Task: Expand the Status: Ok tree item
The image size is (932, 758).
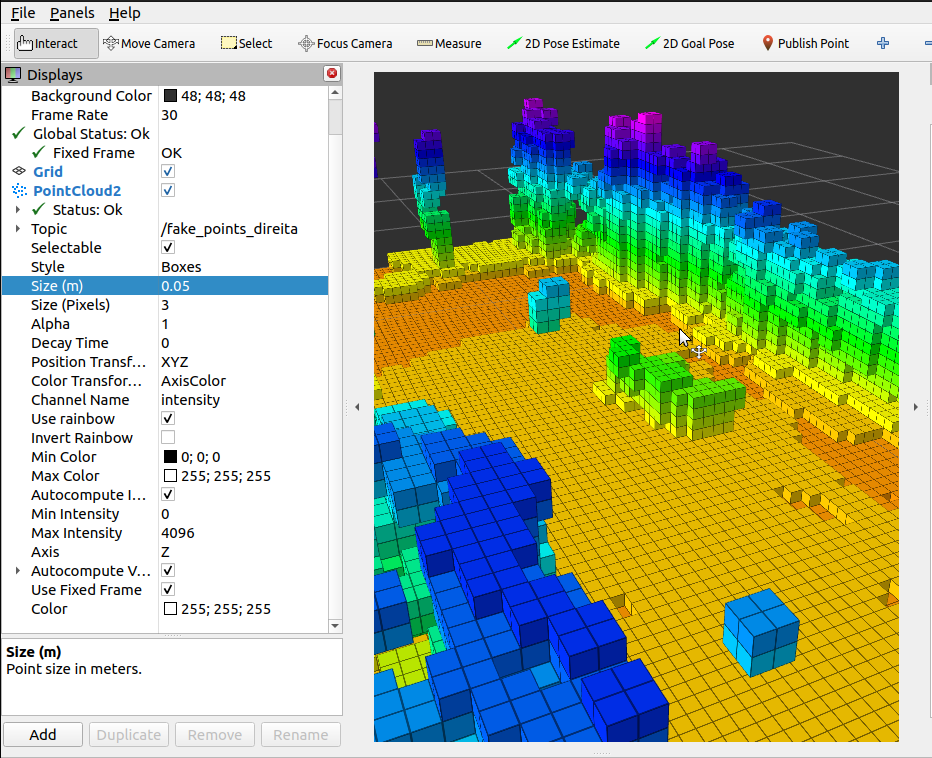Action: [18, 210]
